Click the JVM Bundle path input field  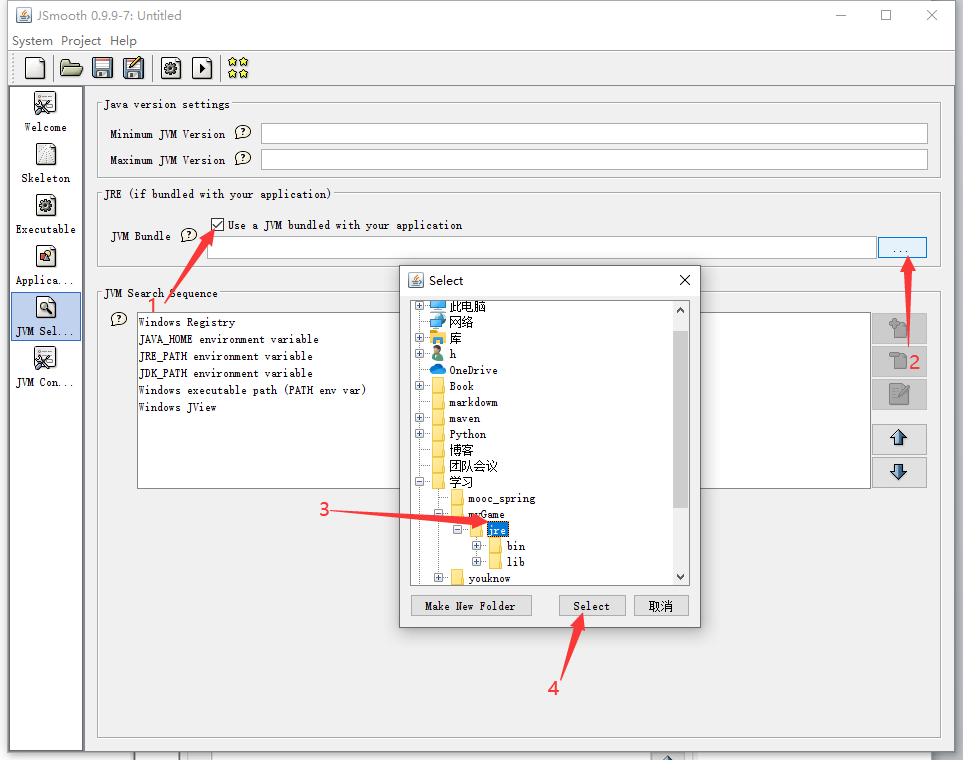point(542,248)
